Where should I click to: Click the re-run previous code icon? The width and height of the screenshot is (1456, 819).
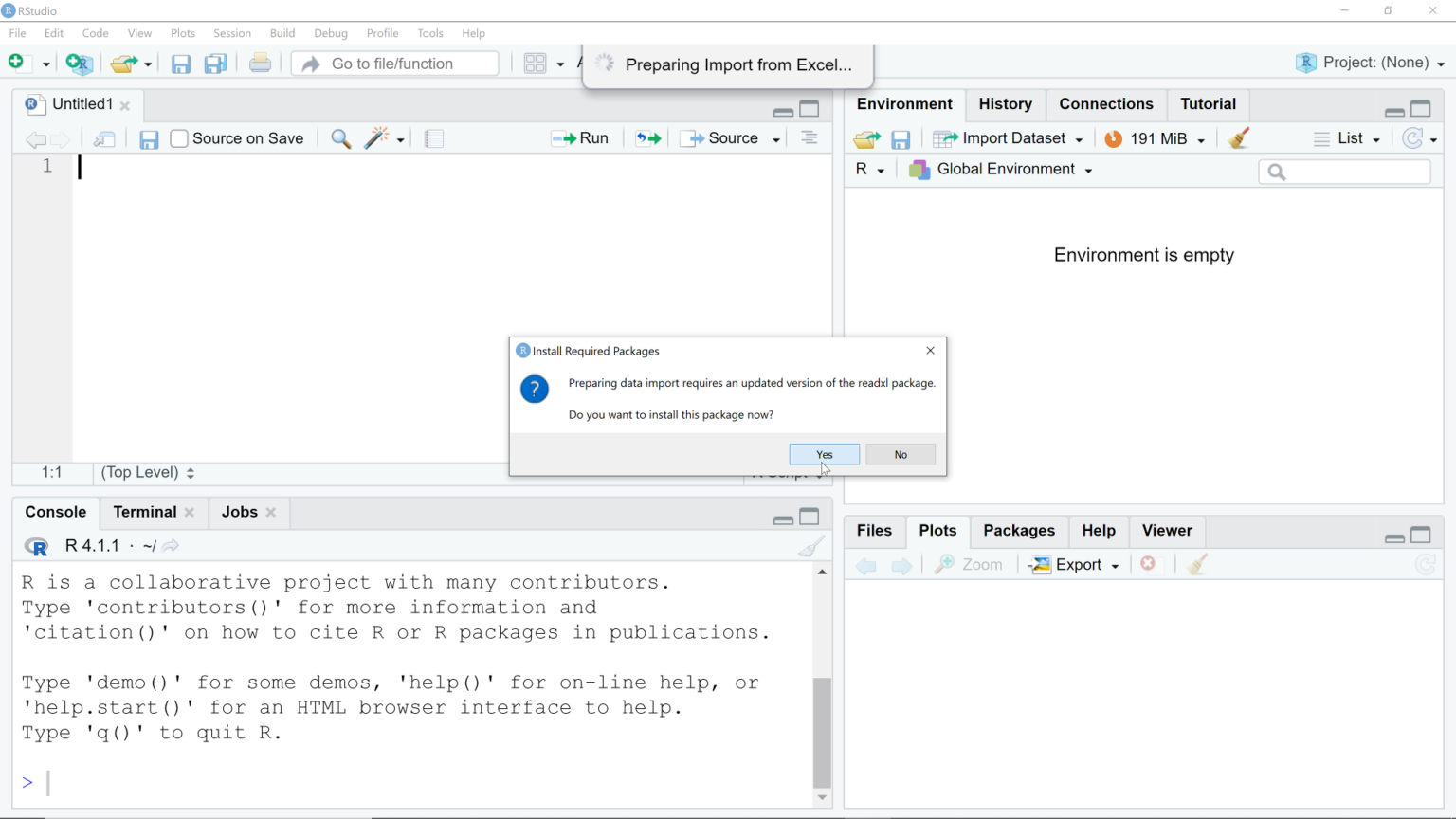[x=648, y=138]
